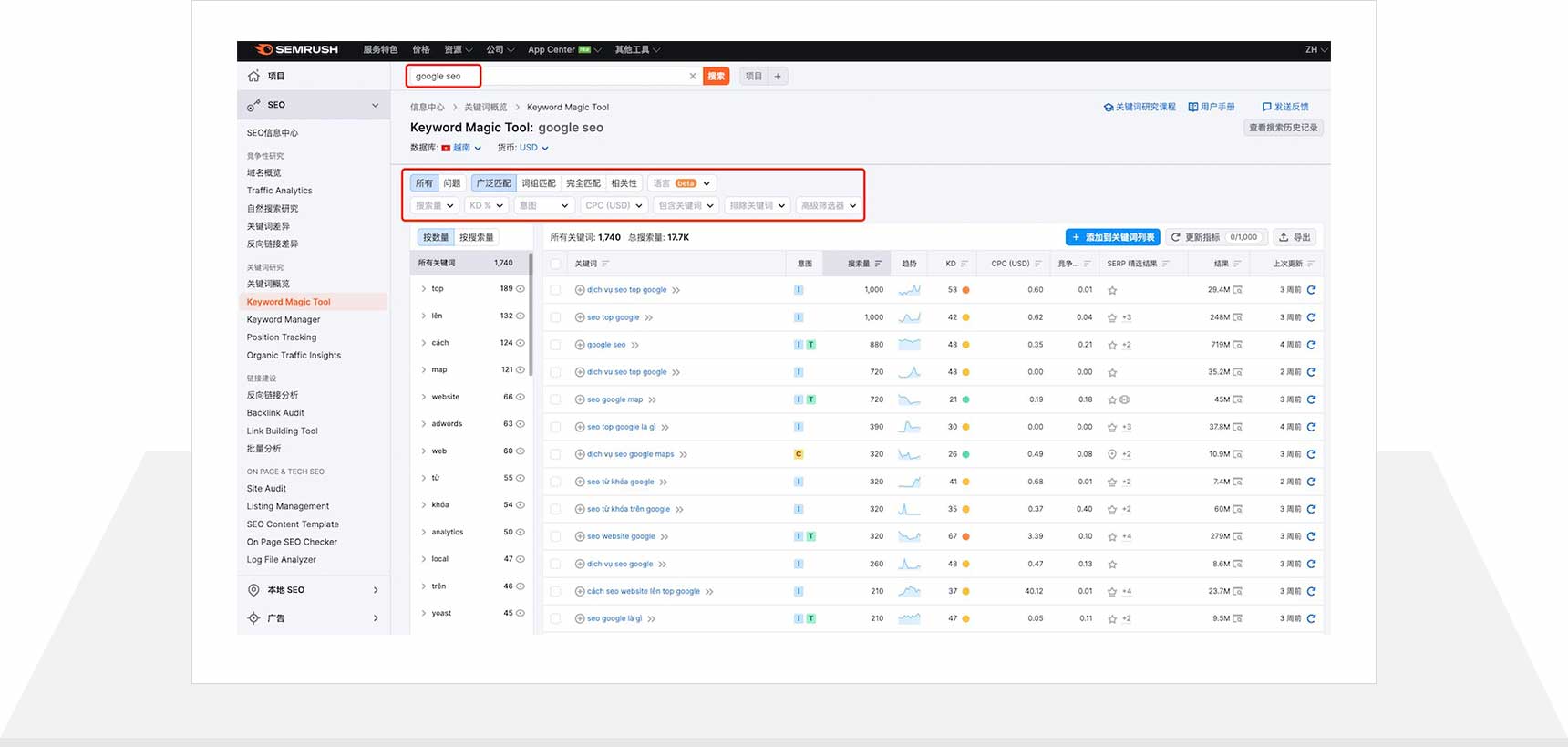Select checkbox for 'seo google map'
The height and width of the screenshot is (747, 1568).
point(555,399)
